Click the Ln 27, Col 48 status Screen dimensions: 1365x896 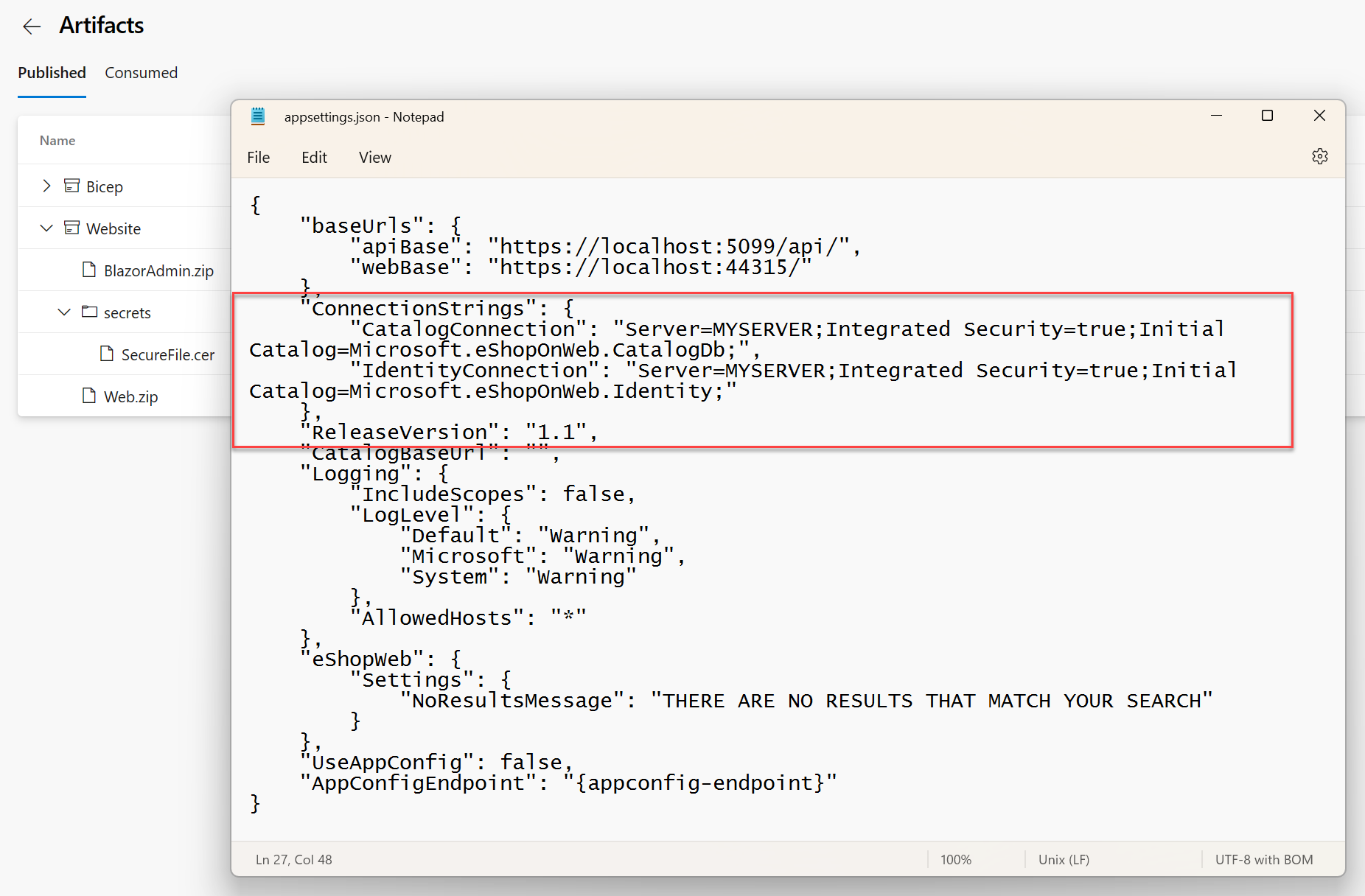293,859
